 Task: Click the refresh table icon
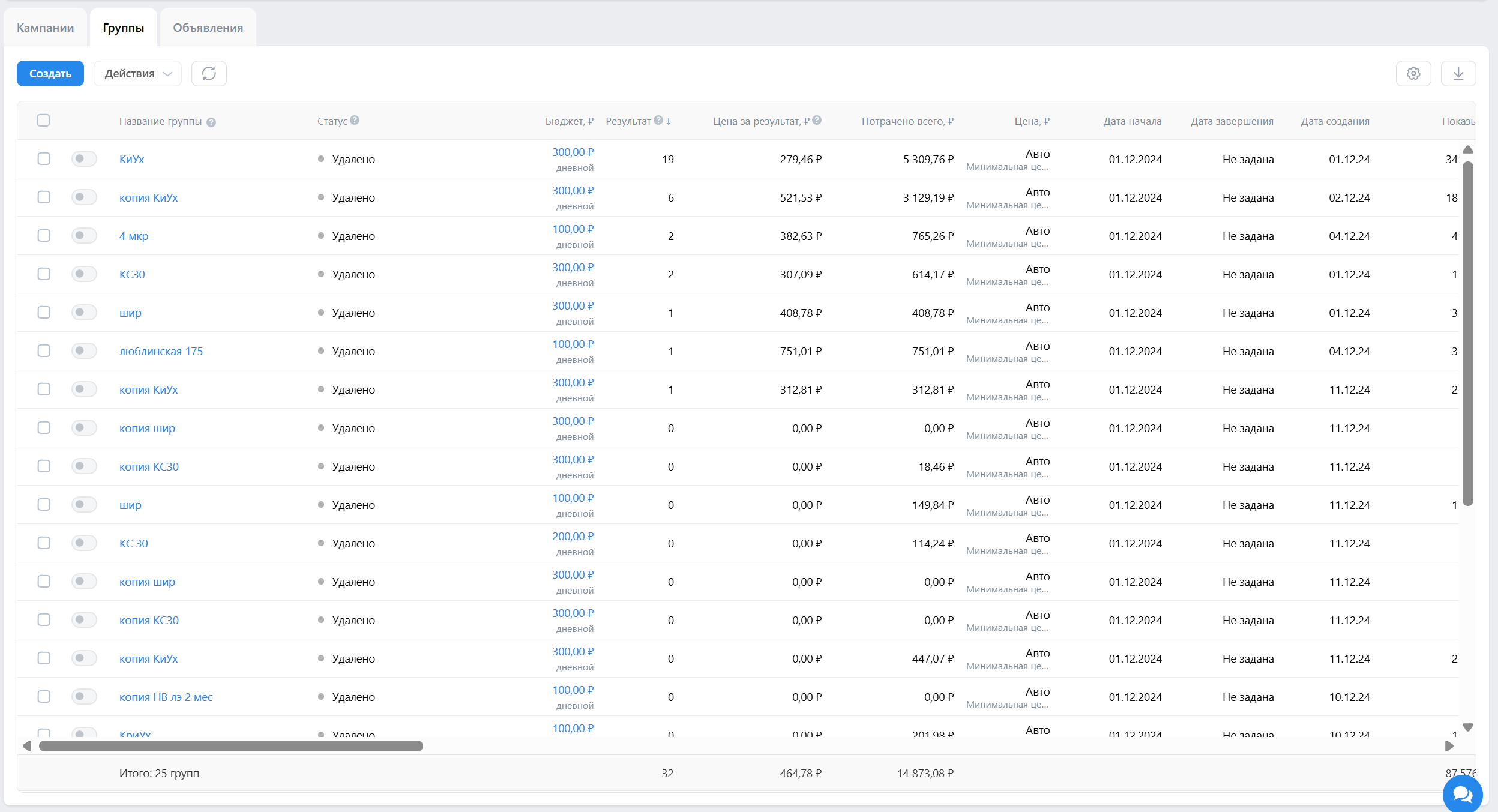tap(209, 74)
